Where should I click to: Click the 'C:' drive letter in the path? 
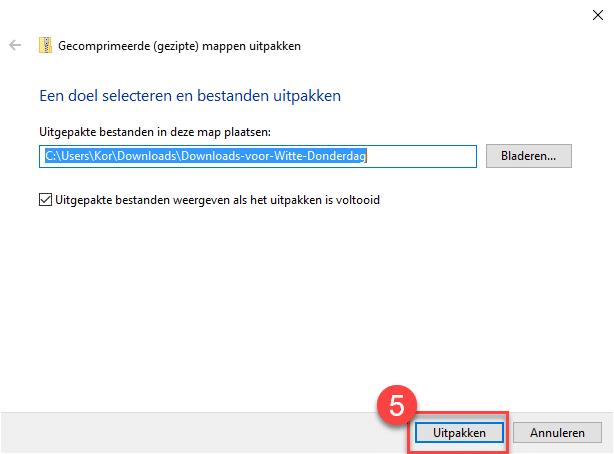50,156
